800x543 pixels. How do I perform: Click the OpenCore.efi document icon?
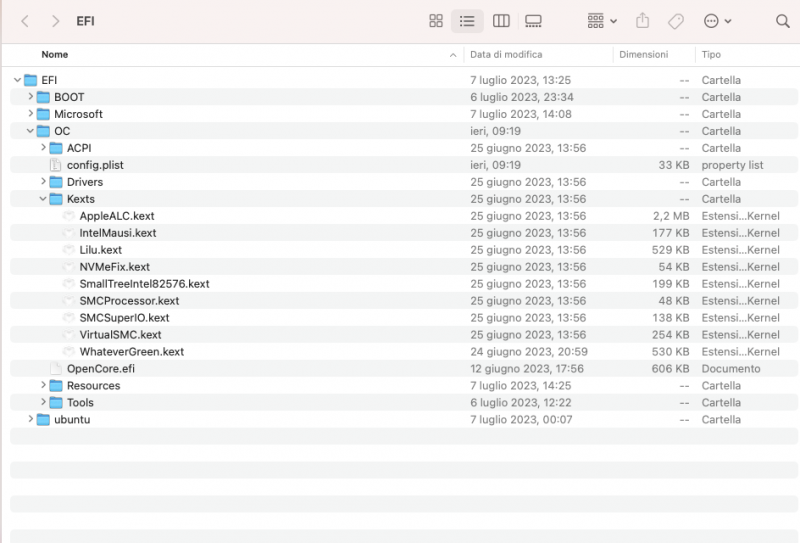(x=55, y=368)
